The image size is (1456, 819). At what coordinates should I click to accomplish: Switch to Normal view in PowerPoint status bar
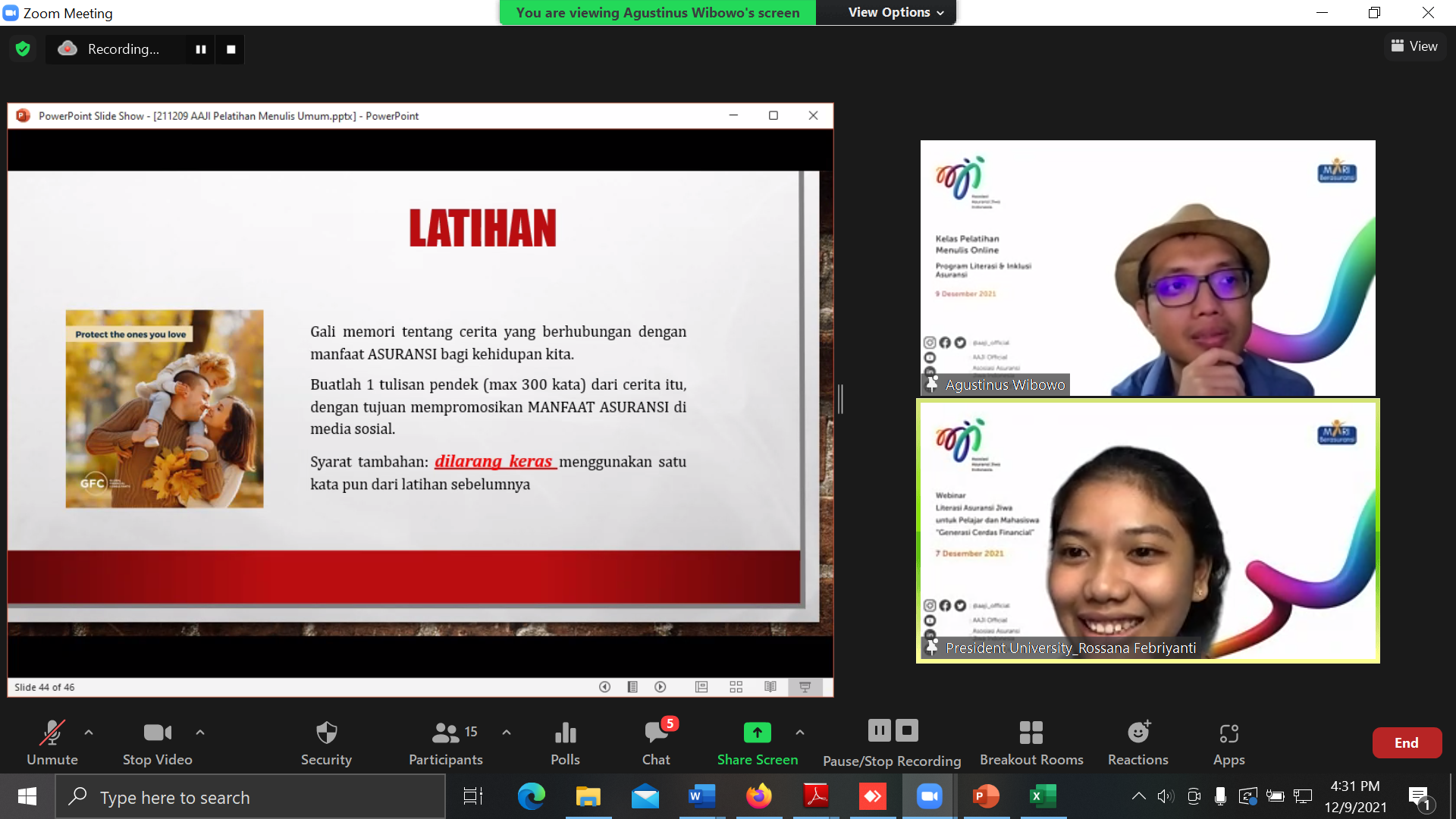tap(701, 687)
